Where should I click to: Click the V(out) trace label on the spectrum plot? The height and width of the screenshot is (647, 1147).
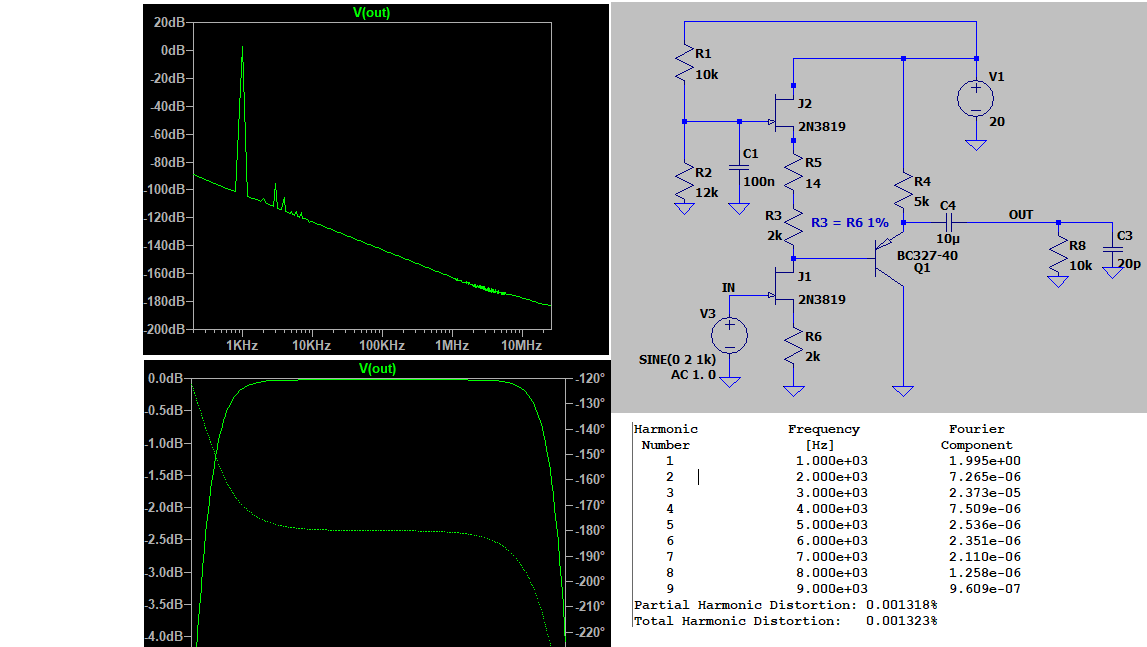pos(372,12)
